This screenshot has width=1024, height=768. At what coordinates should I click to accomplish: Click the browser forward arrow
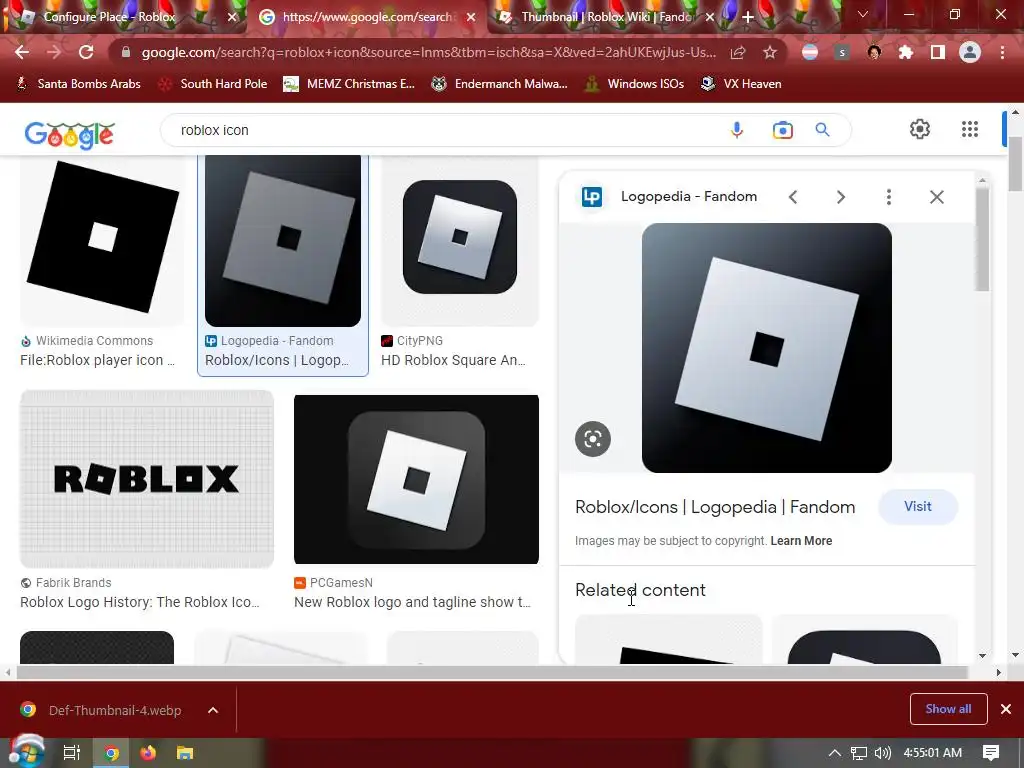click(54, 52)
